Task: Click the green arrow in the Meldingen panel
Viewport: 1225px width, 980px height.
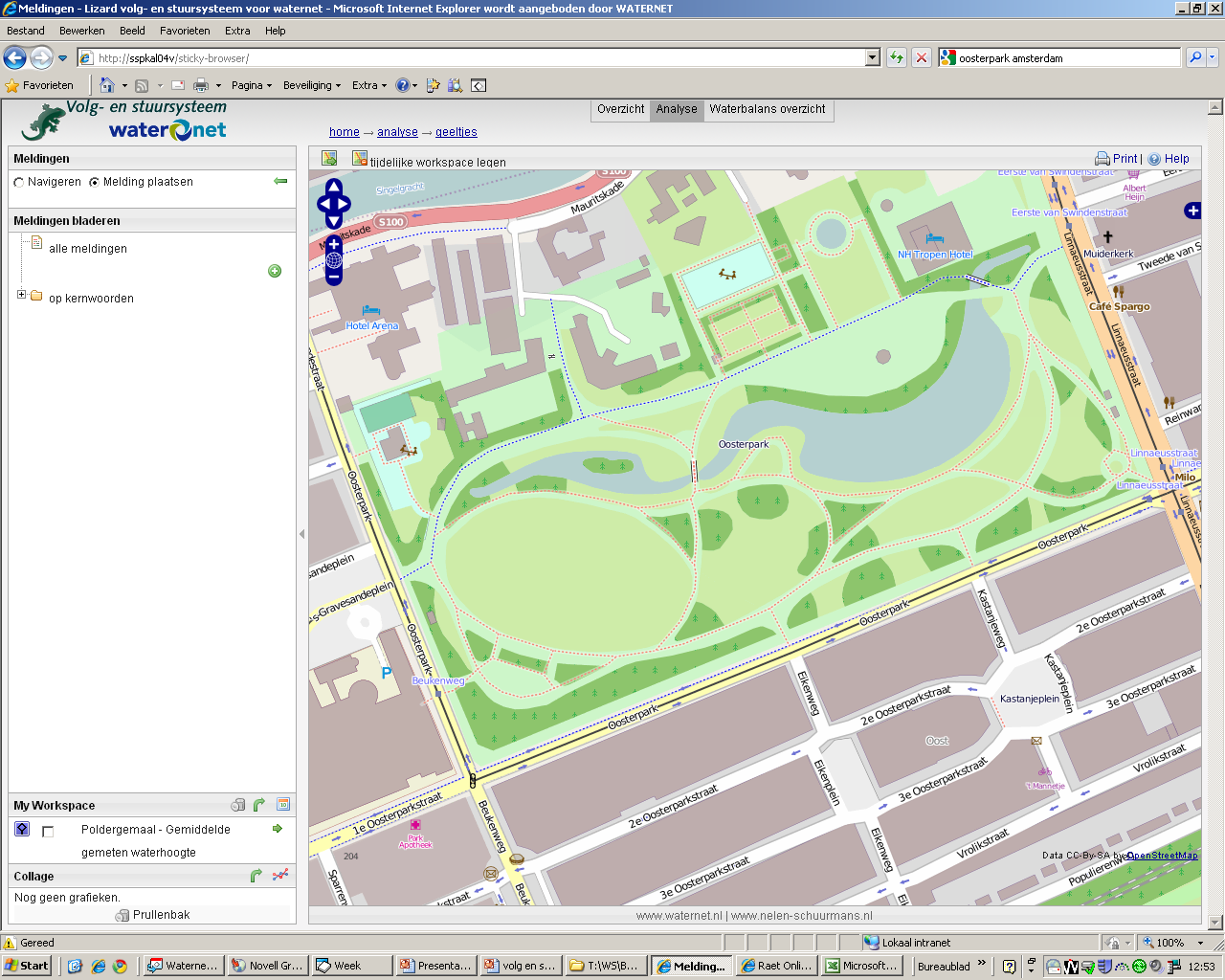Action: coord(280,181)
